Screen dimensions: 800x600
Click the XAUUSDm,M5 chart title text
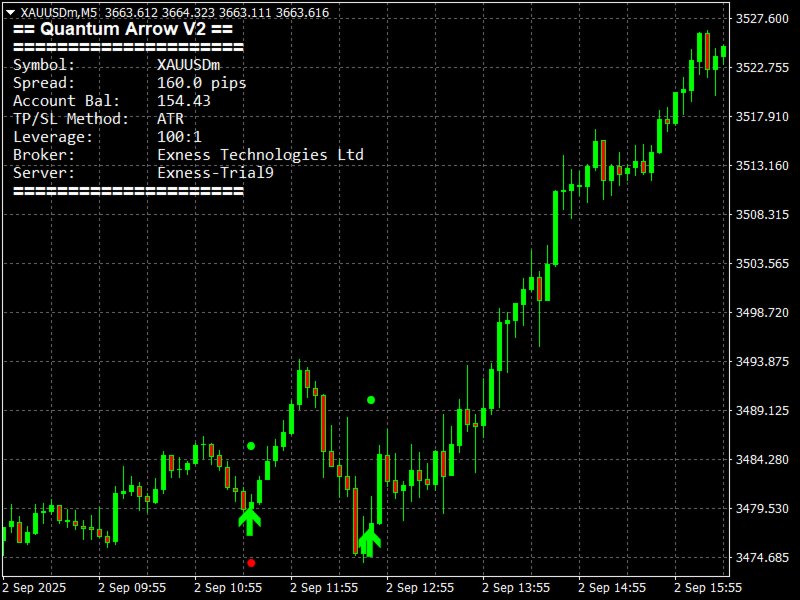tap(59, 12)
